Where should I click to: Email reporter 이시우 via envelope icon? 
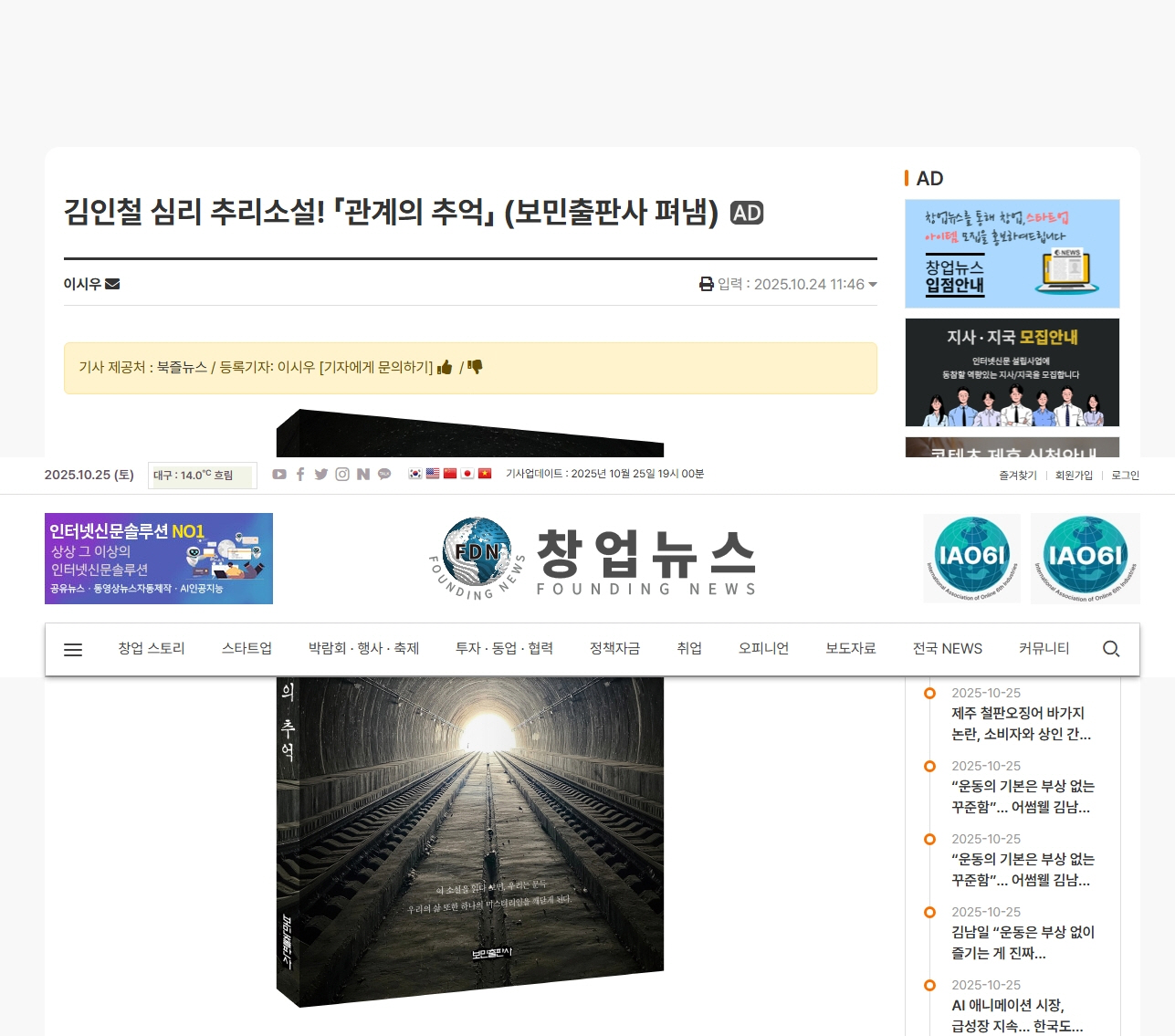(112, 284)
